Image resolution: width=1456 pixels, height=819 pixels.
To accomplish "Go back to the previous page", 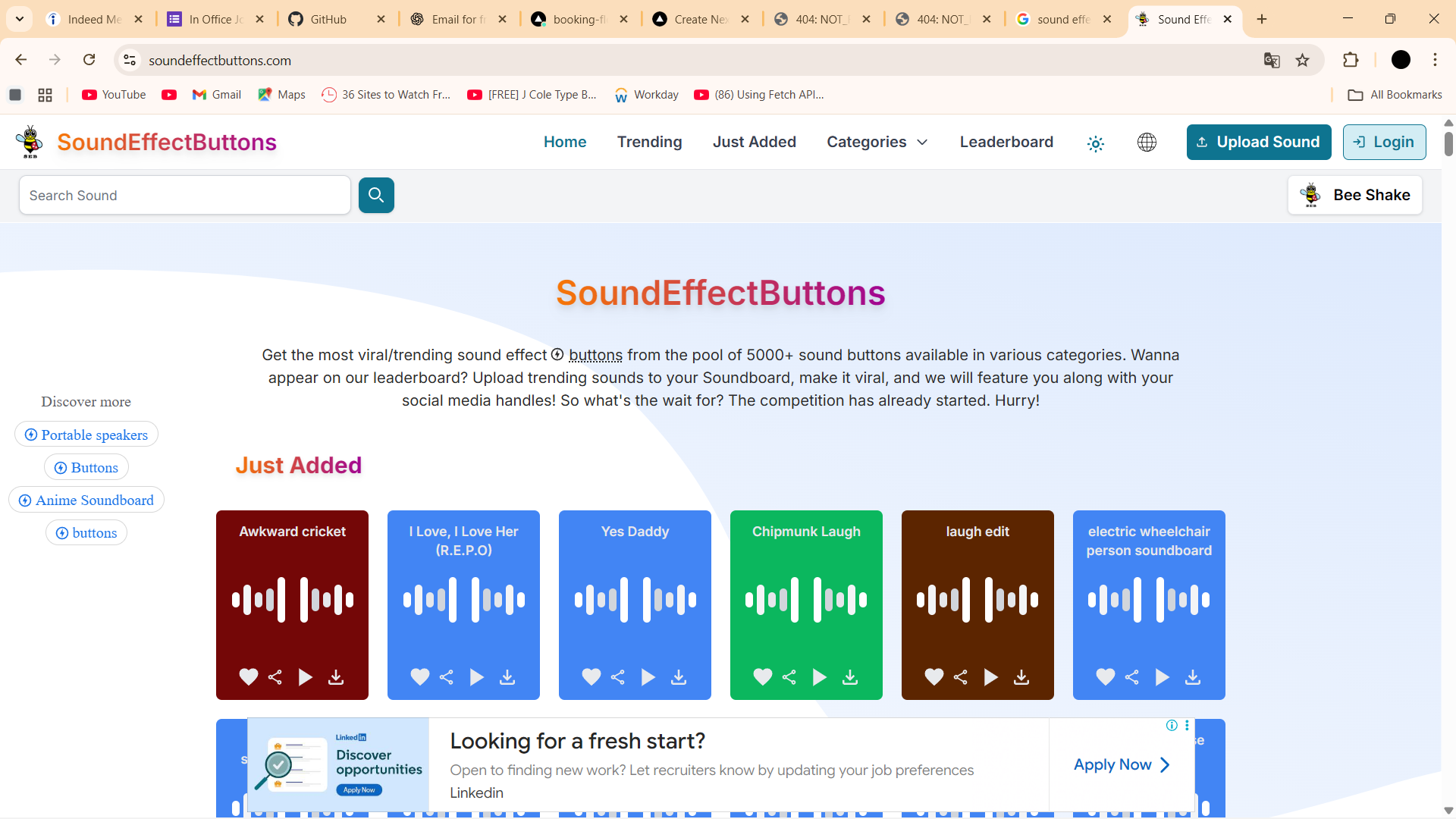I will 21,60.
